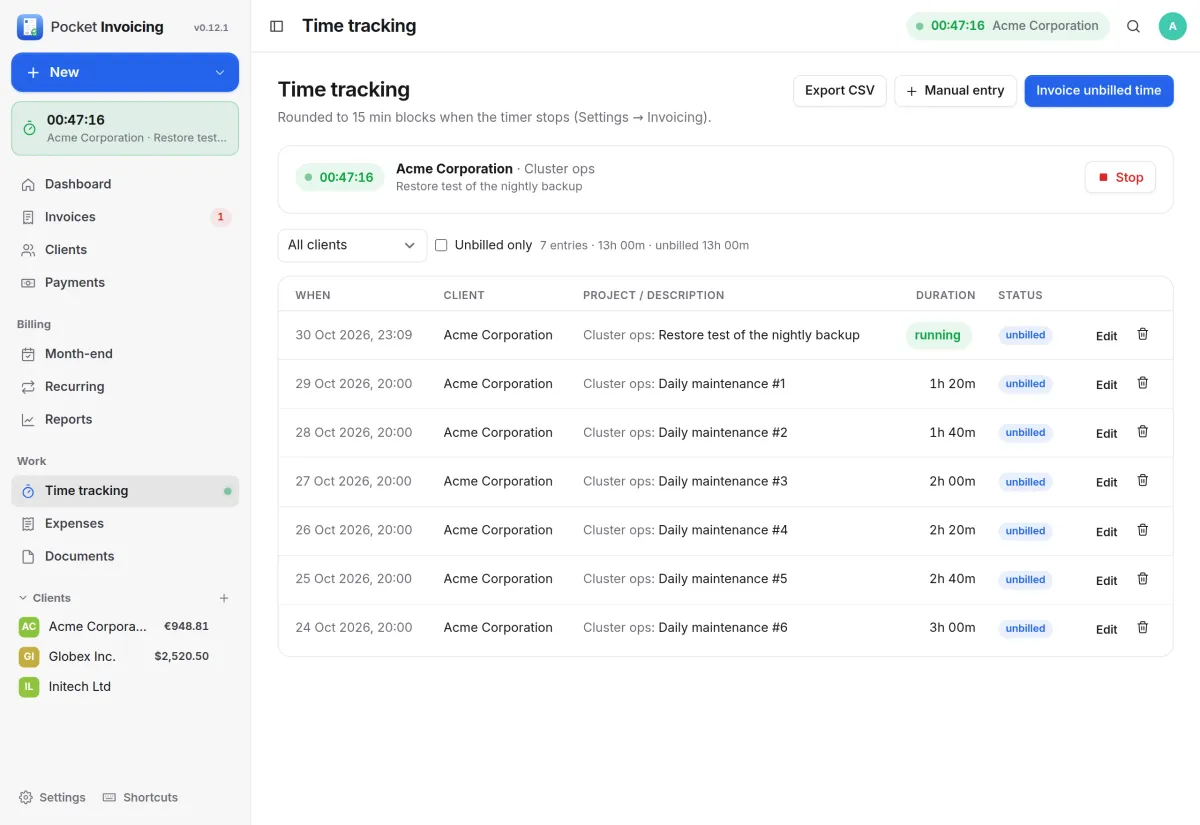Open Expenses
This screenshot has height=825, width=1200.
125,524
